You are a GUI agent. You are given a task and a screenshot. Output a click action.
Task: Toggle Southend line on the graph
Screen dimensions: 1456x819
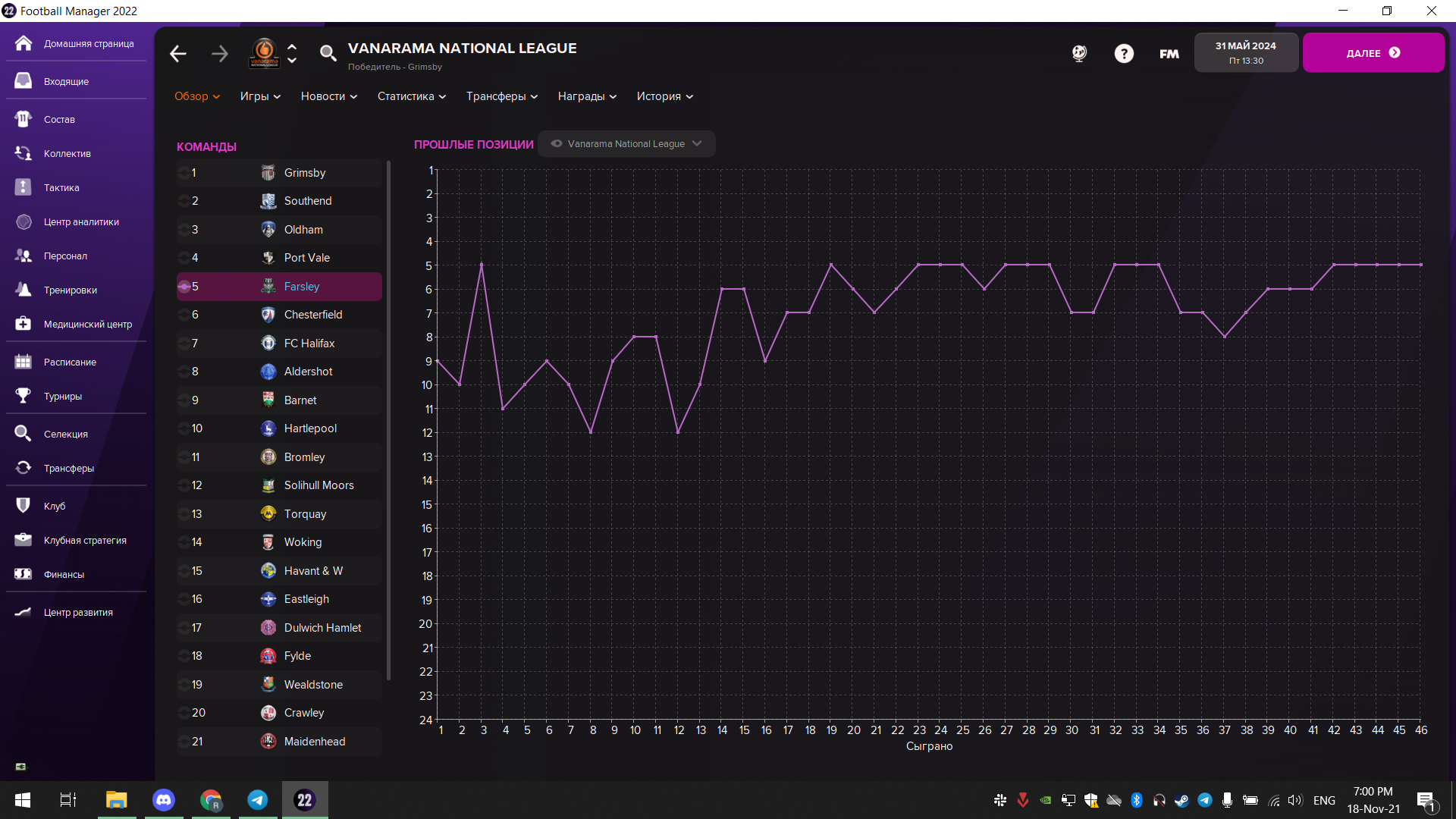pyautogui.click(x=184, y=201)
